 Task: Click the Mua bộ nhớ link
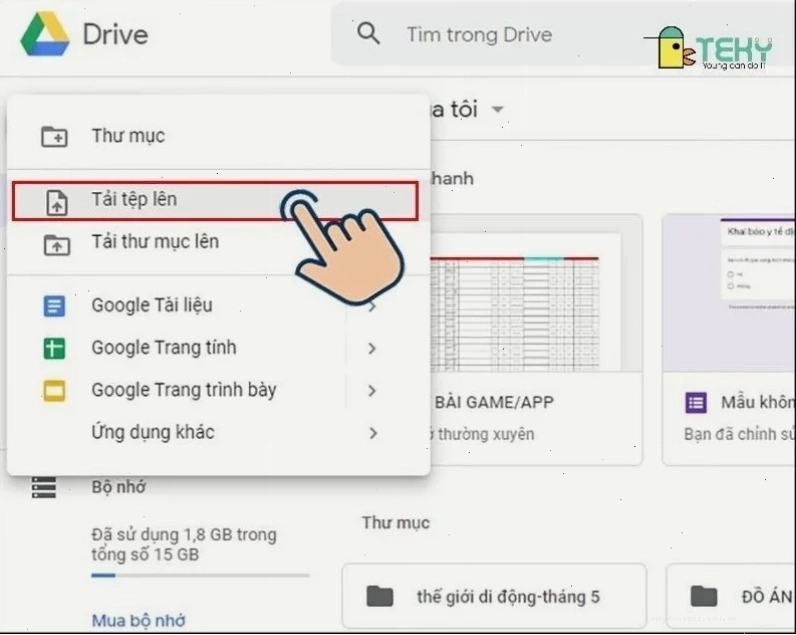138,620
